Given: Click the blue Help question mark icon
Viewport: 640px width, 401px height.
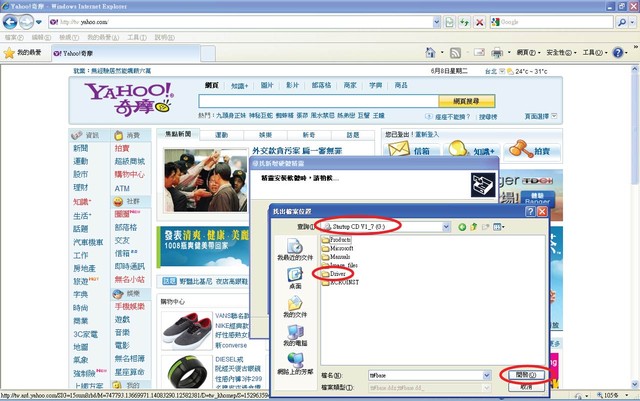Looking at the screenshot, I should click(618, 53).
